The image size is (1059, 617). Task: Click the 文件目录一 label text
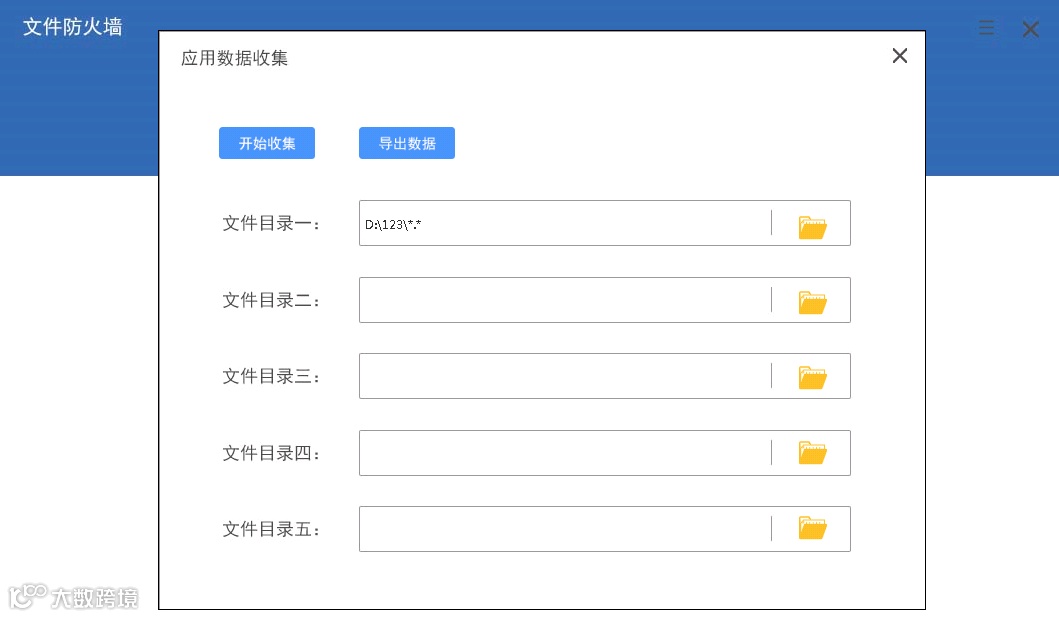tap(271, 224)
